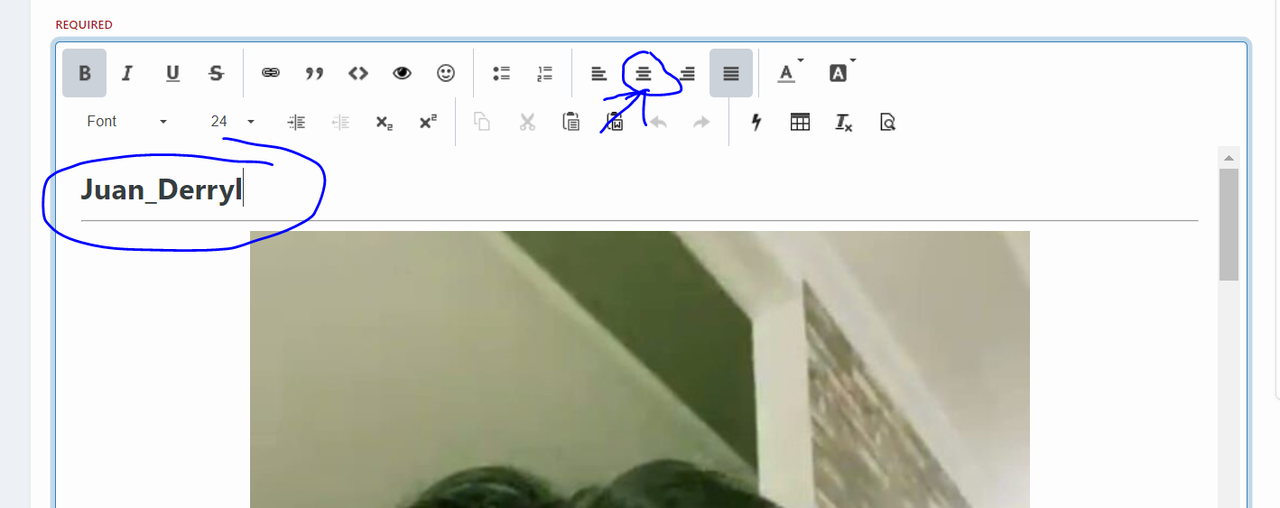Insert code with angle brackets icon

coord(358,73)
